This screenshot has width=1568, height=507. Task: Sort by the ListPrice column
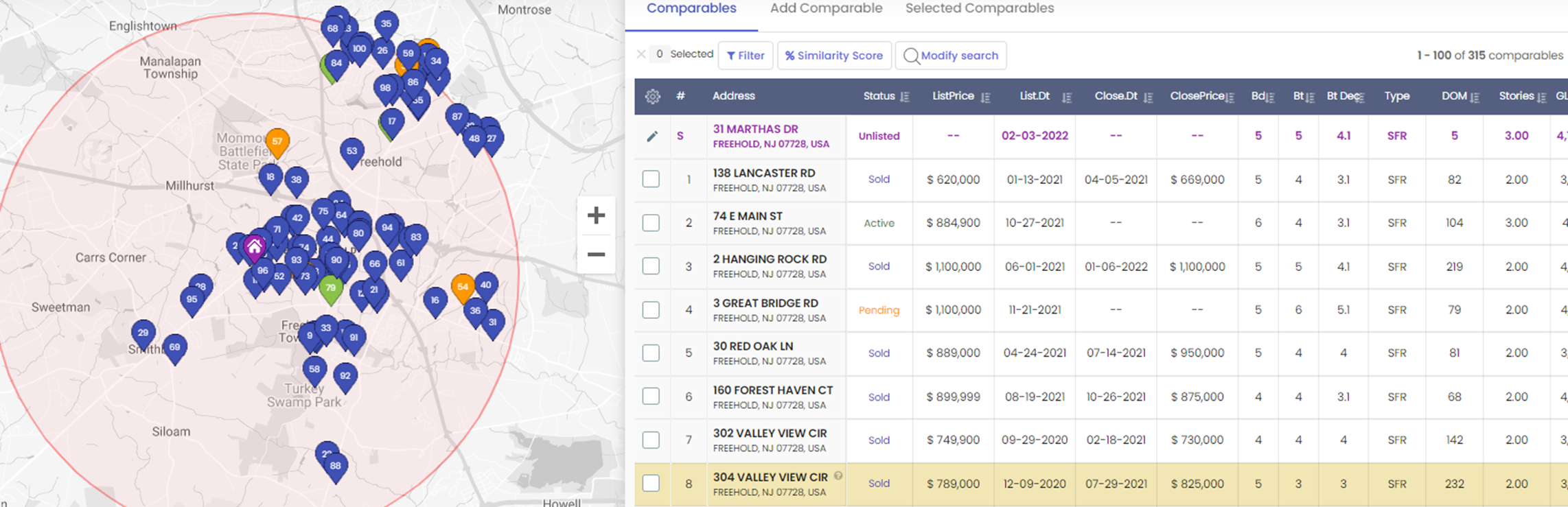click(985, 97)
